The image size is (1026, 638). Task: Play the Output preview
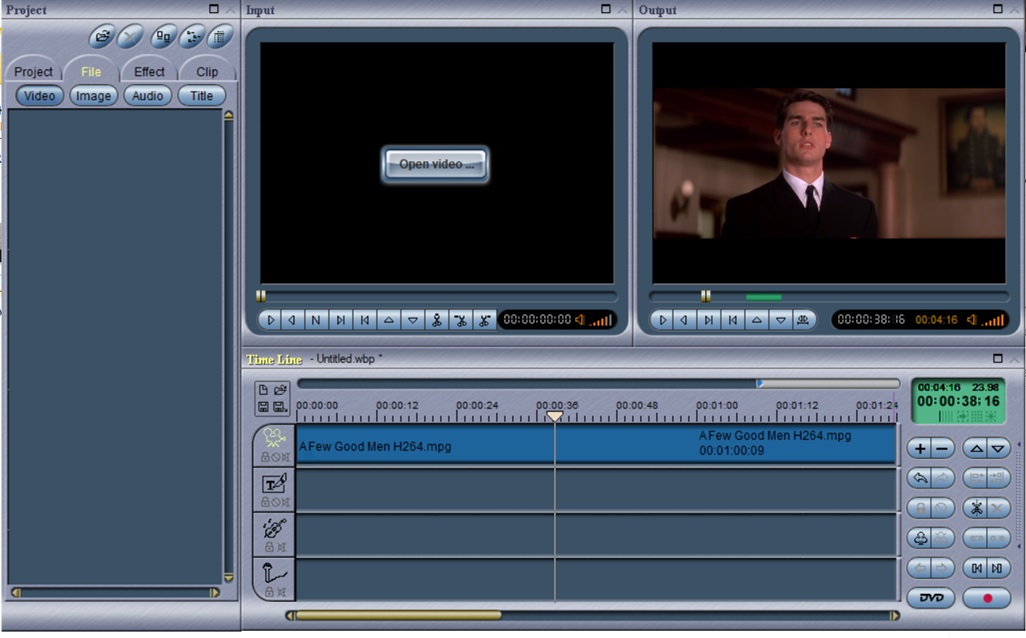[662, 320]
